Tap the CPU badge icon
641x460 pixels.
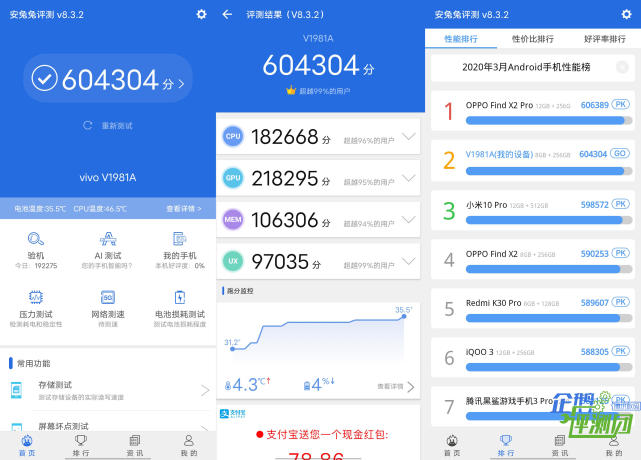click(x=233, y=136)
